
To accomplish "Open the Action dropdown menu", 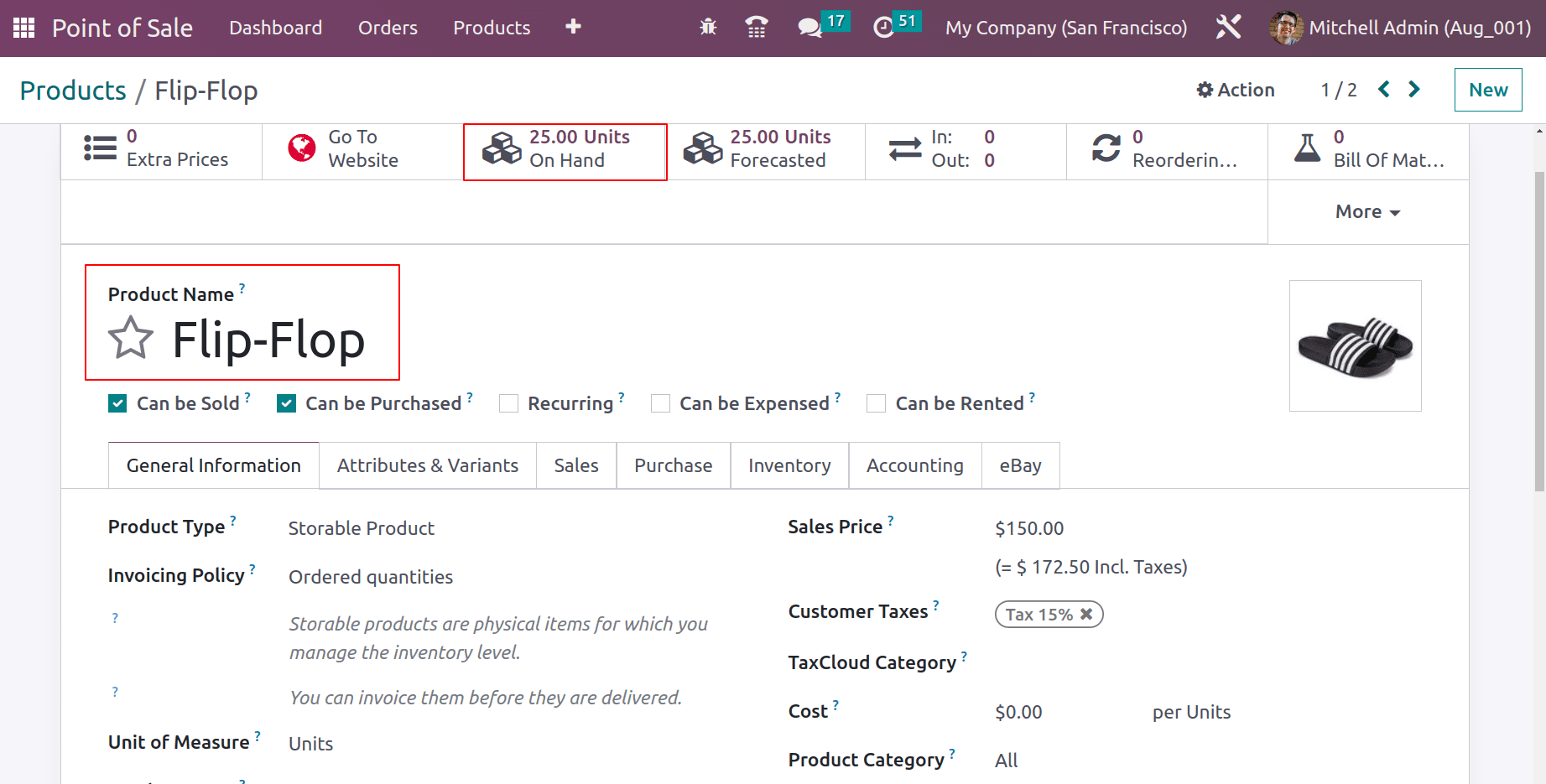I will 1235,90.
